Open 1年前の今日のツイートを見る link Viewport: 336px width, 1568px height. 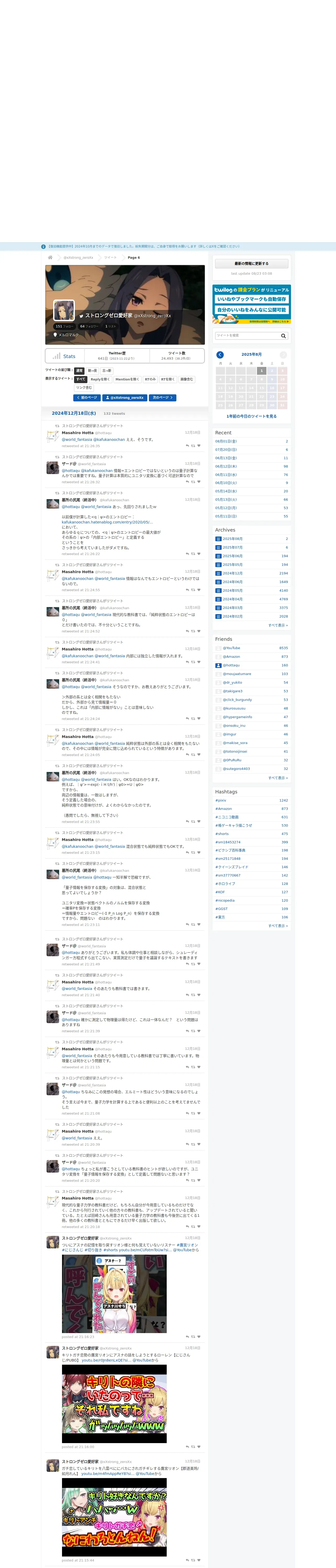[251, 416]
